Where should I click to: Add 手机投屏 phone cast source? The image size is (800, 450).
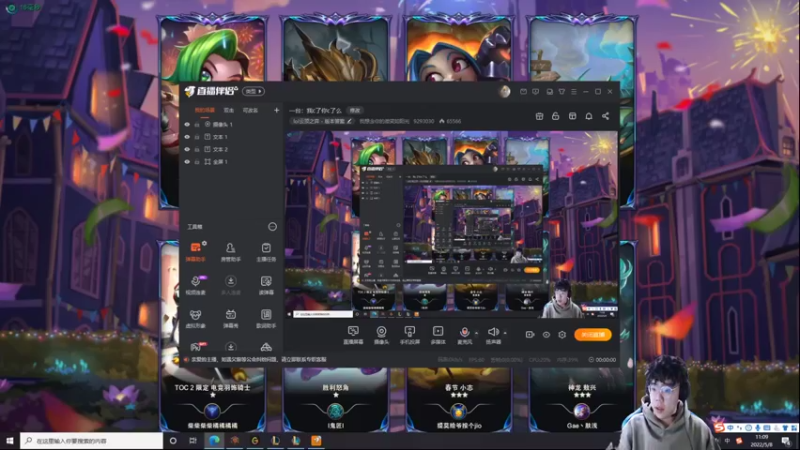(x=409, y=335)
